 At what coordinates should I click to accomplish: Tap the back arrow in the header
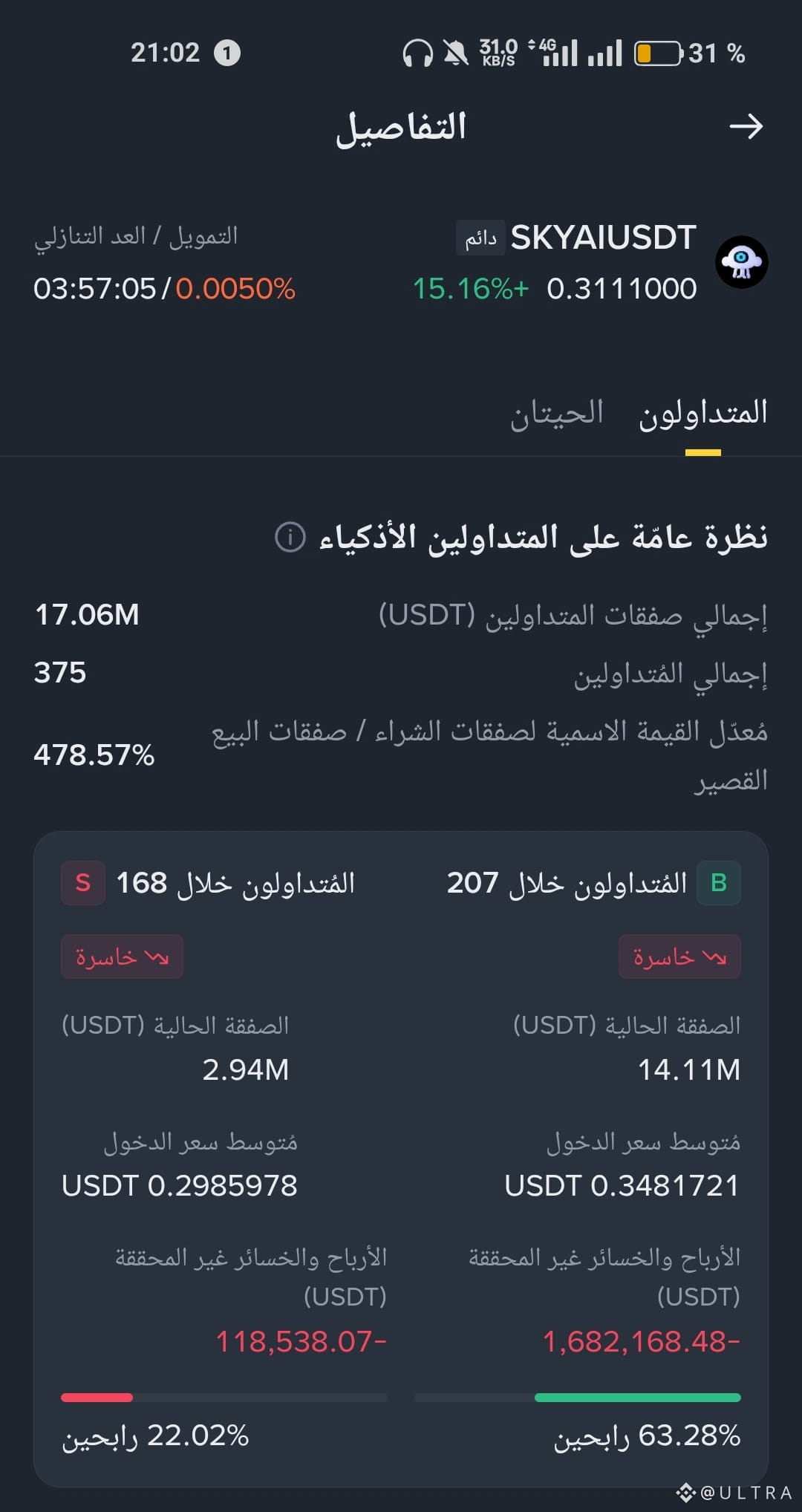[746, 126]
